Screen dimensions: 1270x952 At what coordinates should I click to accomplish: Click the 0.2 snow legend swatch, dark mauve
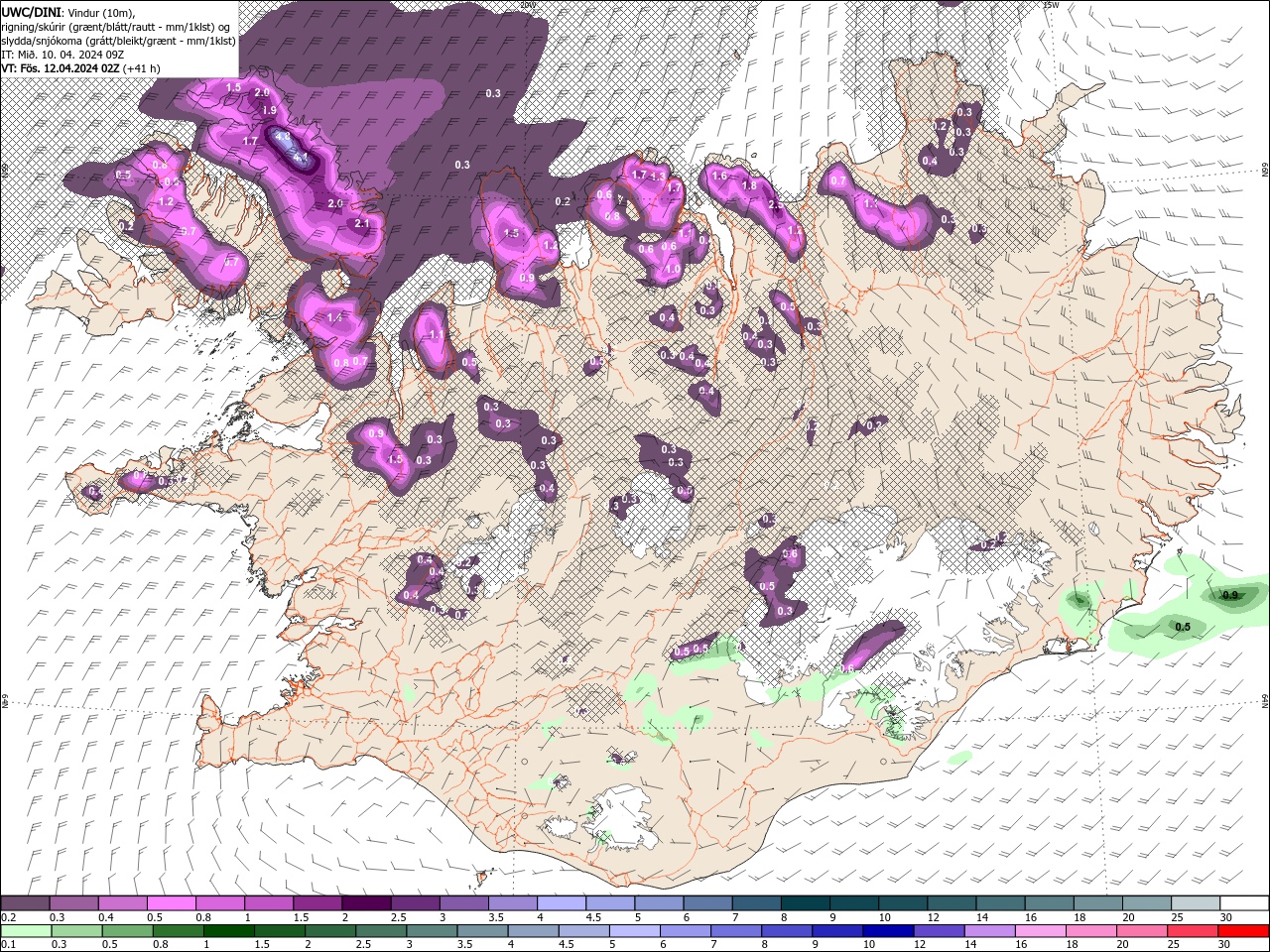click(25, 904)
